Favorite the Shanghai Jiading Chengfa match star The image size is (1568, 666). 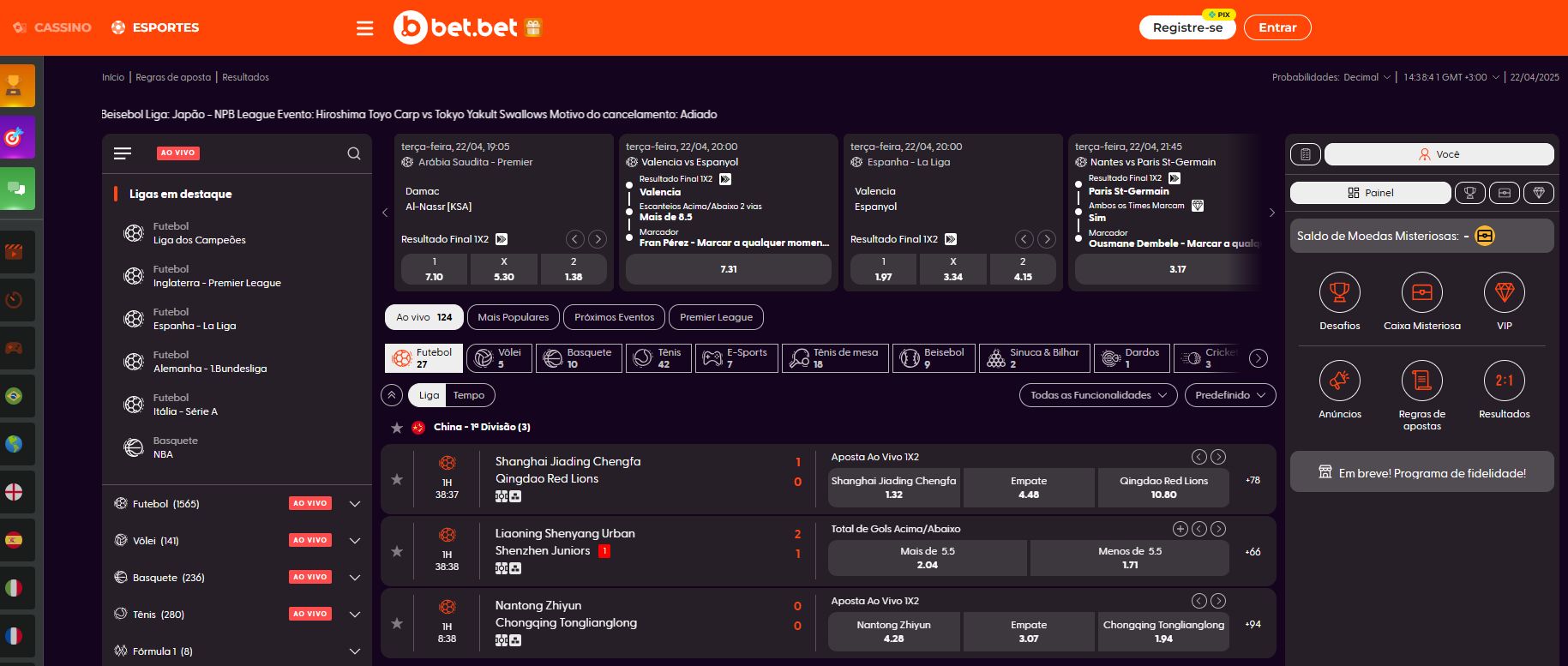point(397,479)
